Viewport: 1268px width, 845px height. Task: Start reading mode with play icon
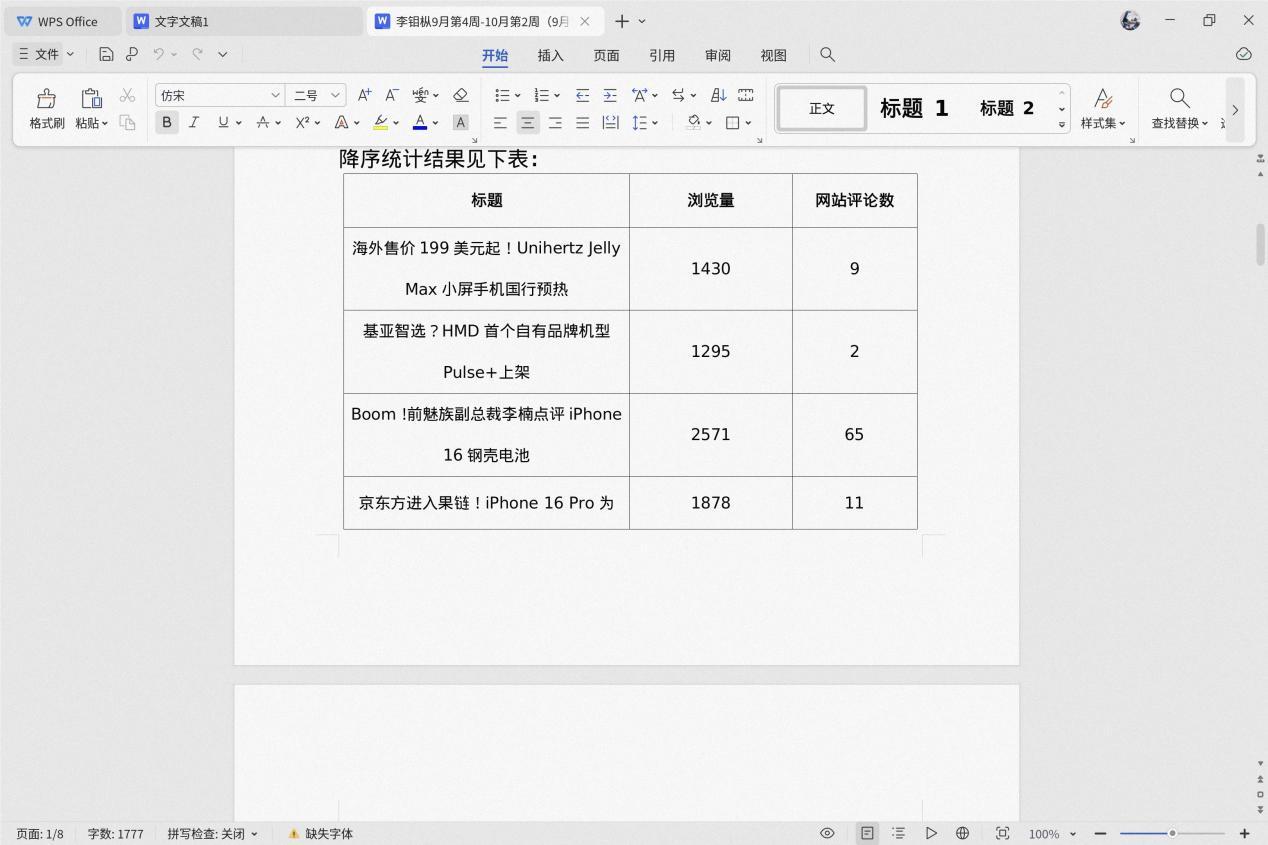(931, 833)
